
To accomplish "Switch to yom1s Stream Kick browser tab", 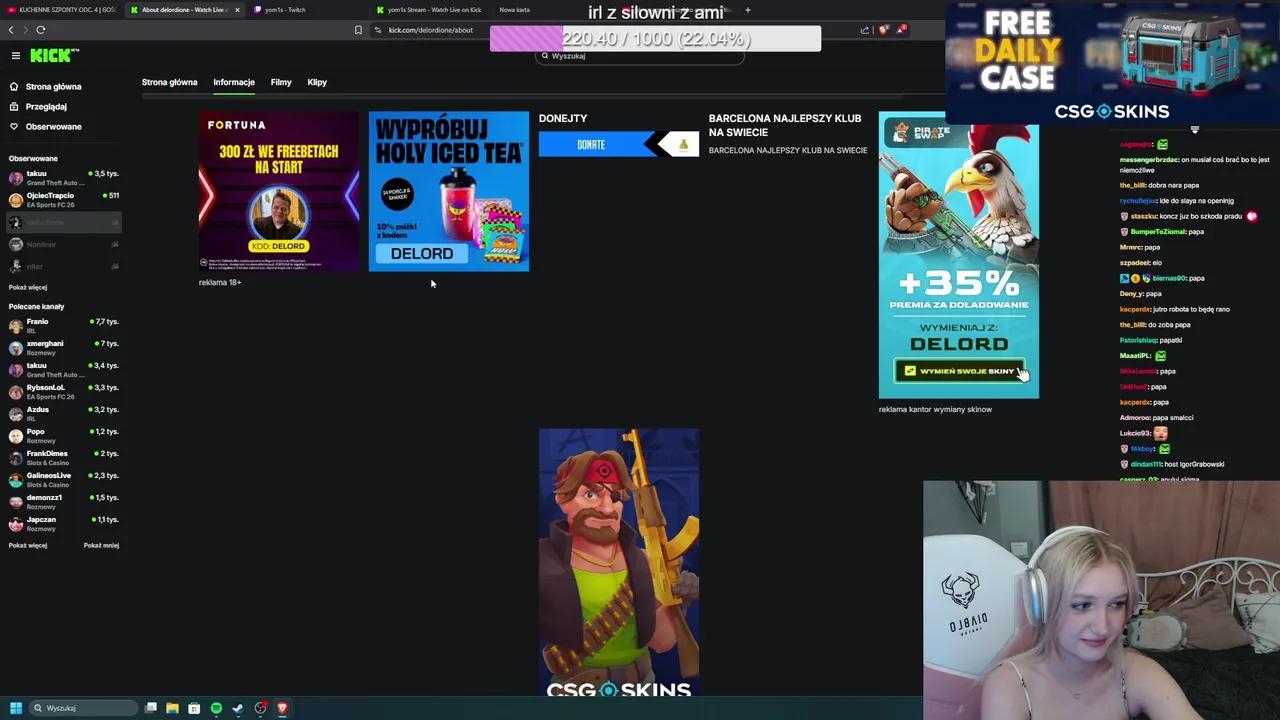I will [x=430, y=10].
